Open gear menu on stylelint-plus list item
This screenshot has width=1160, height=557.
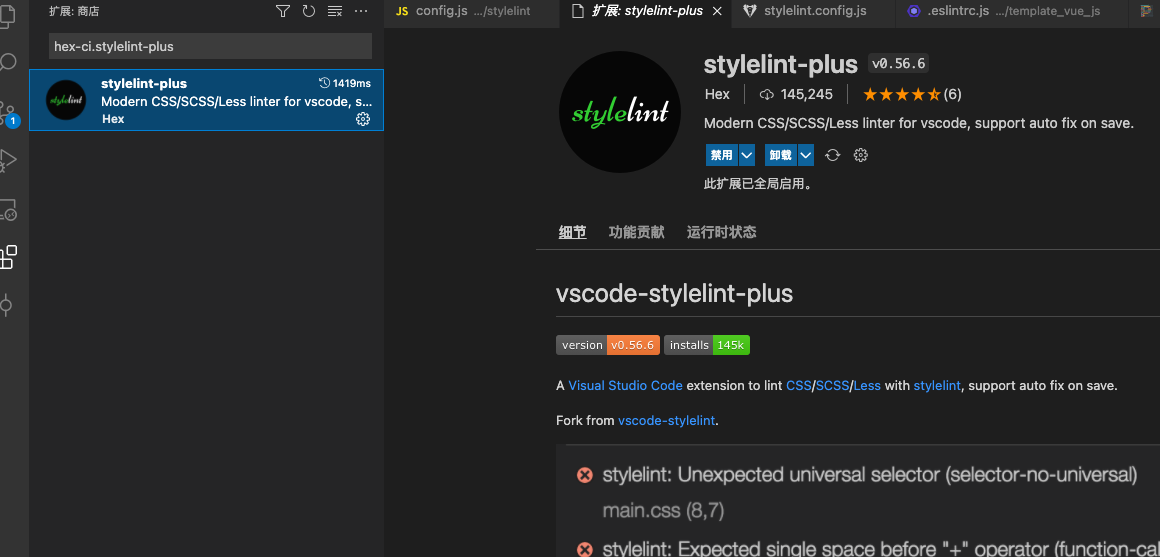[362, 119]
